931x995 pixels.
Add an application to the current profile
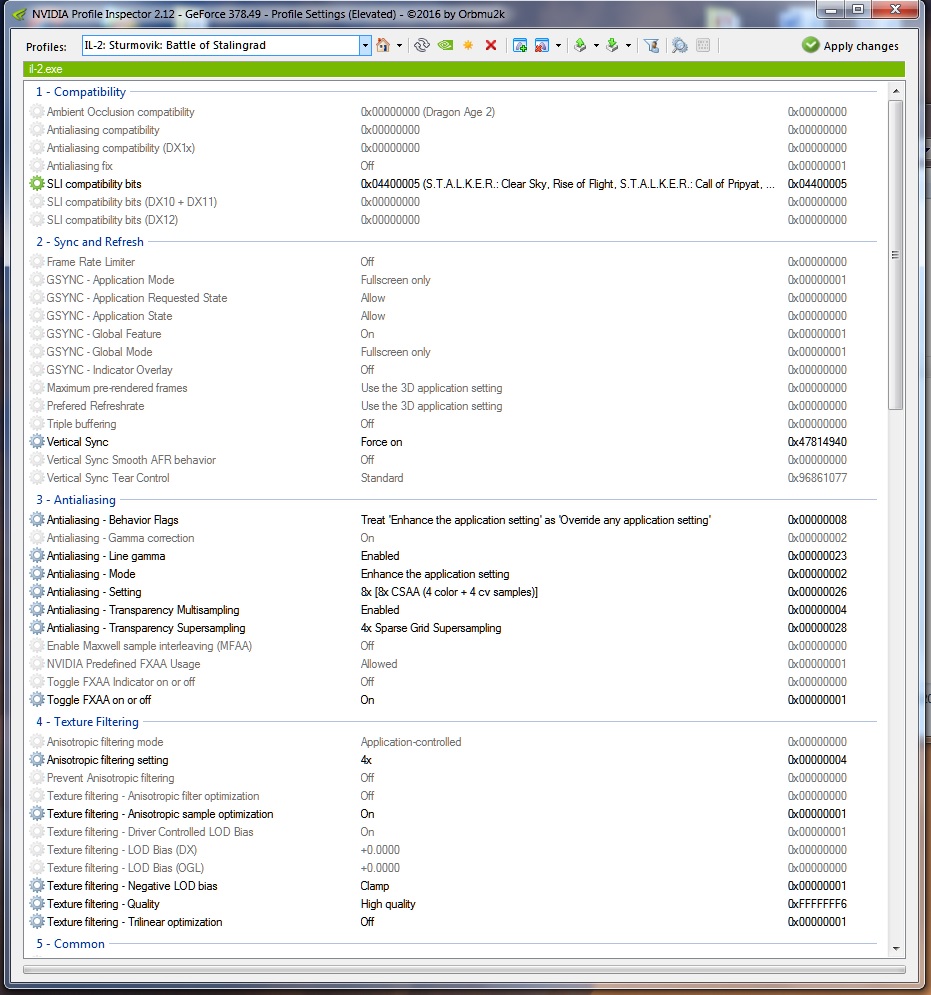pyautogui.click(x=520, y=45)
